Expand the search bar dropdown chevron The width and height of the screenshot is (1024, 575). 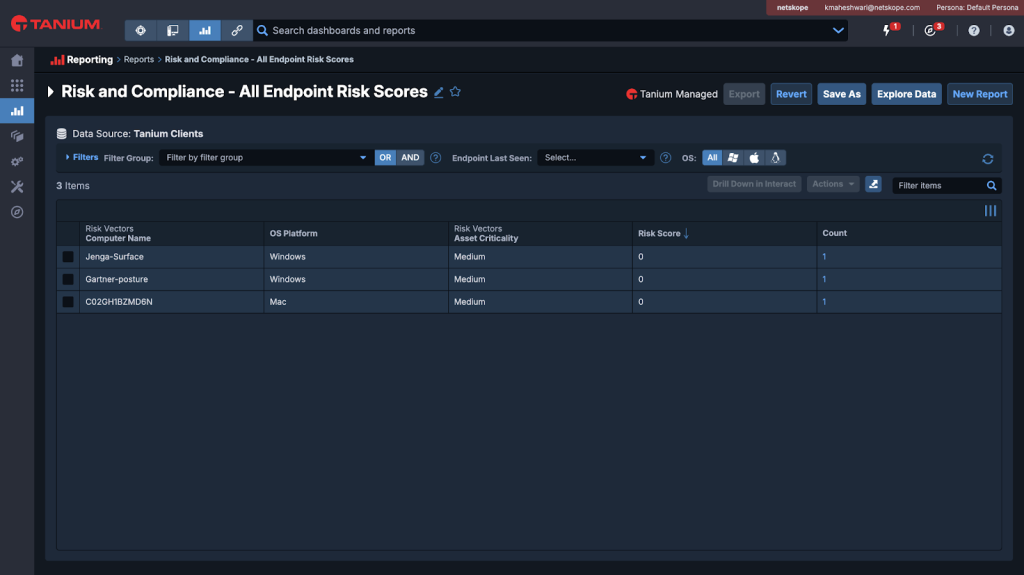(x=838, y=31)
